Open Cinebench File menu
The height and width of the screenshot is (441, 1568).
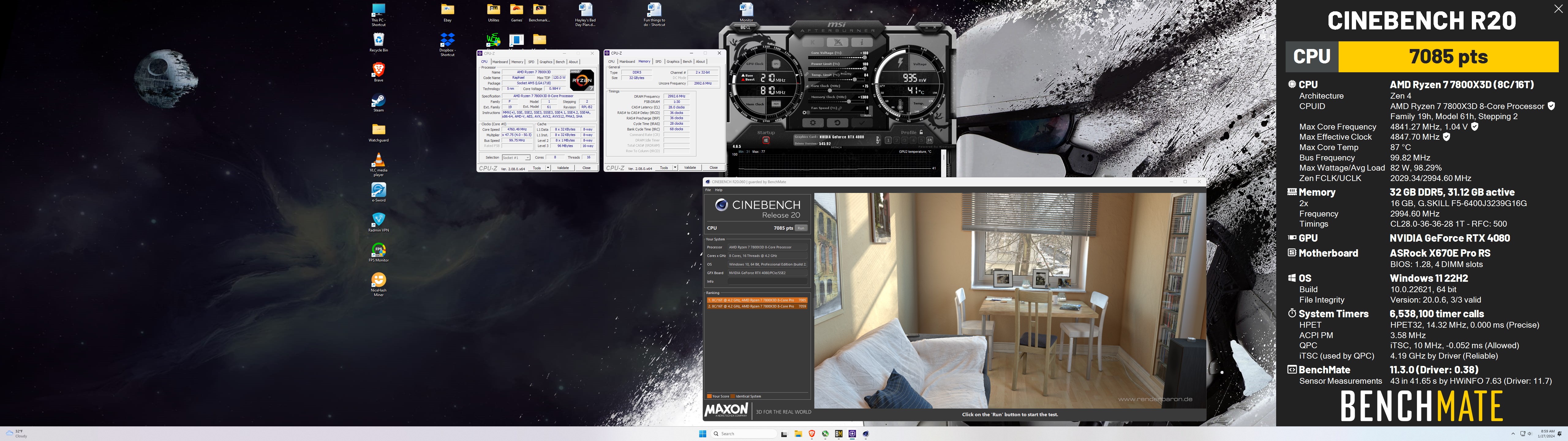[x=708, y=190]
